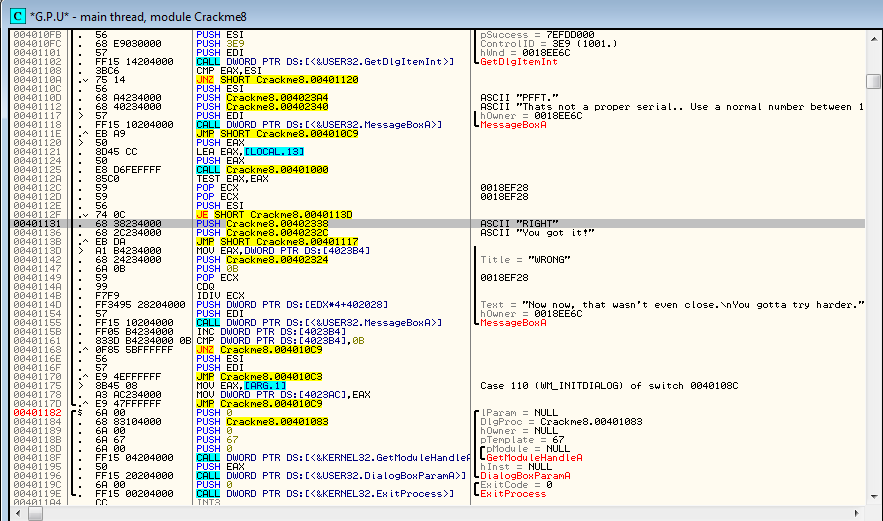This screenshot has width=883, height=521.
Task: Click DlgProc = Crackme8.00401083 comment
Action: click(561, 422)
